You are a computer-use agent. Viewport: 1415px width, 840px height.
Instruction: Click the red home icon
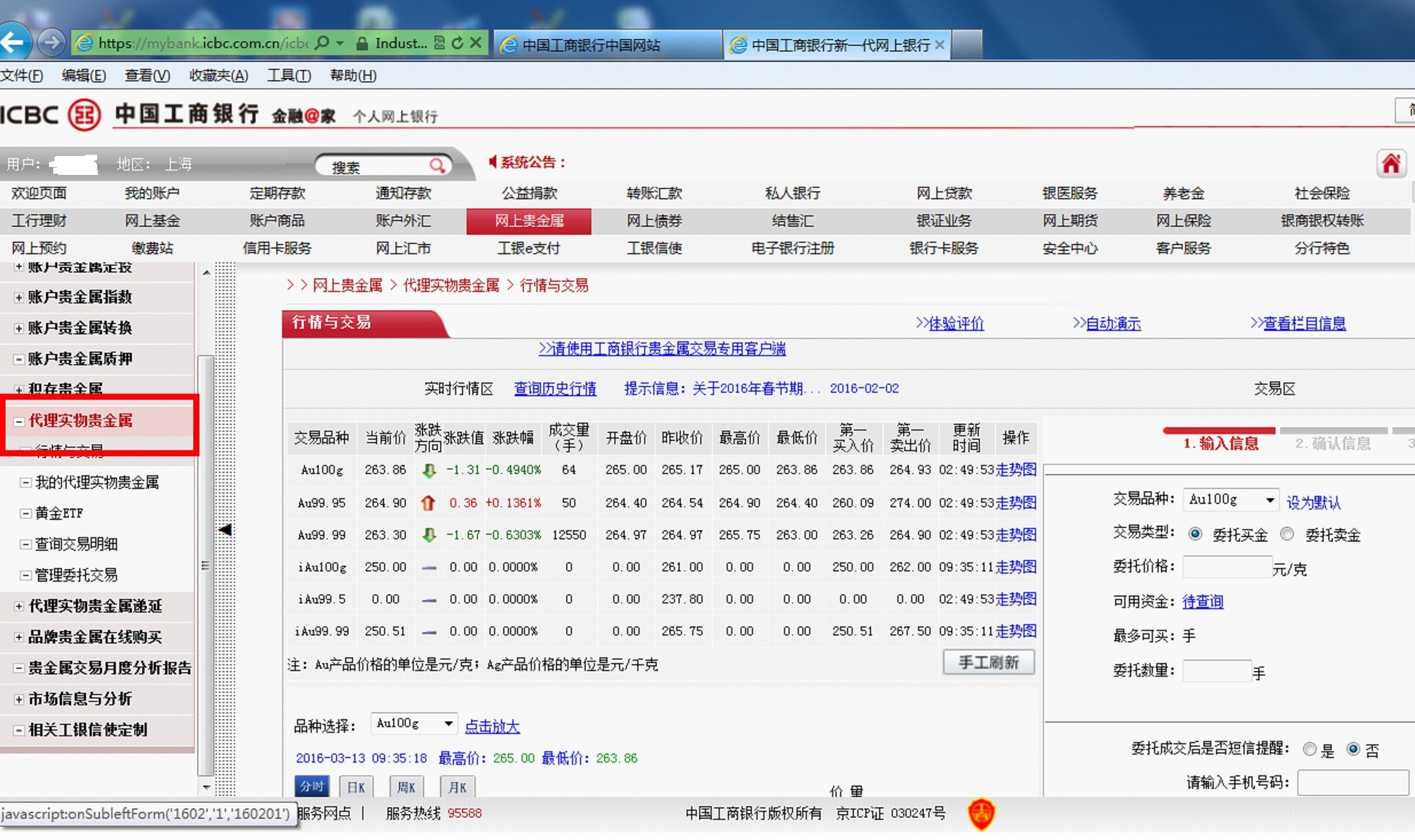(1391, 164)
